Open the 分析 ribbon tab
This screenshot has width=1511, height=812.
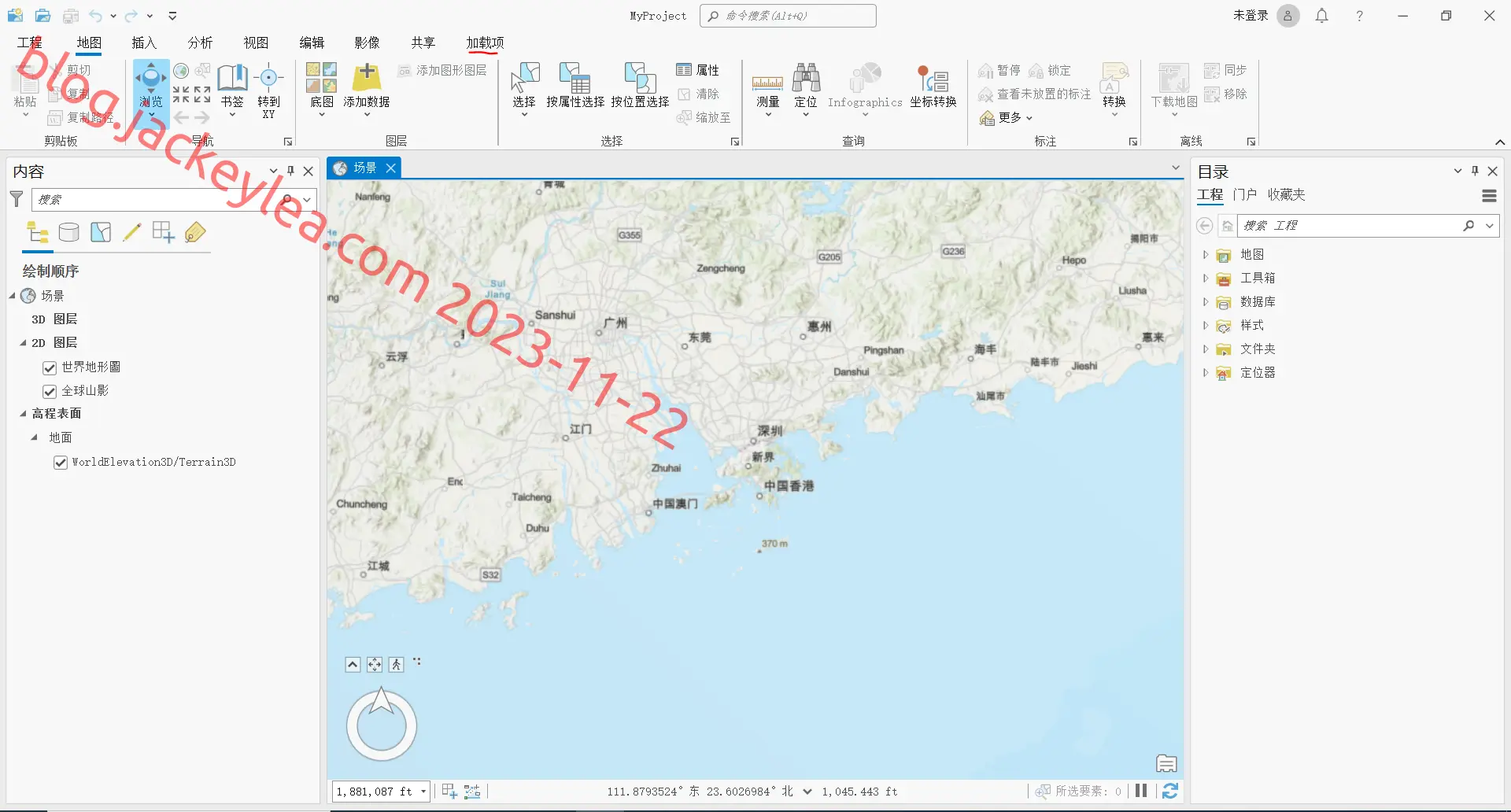200,42
